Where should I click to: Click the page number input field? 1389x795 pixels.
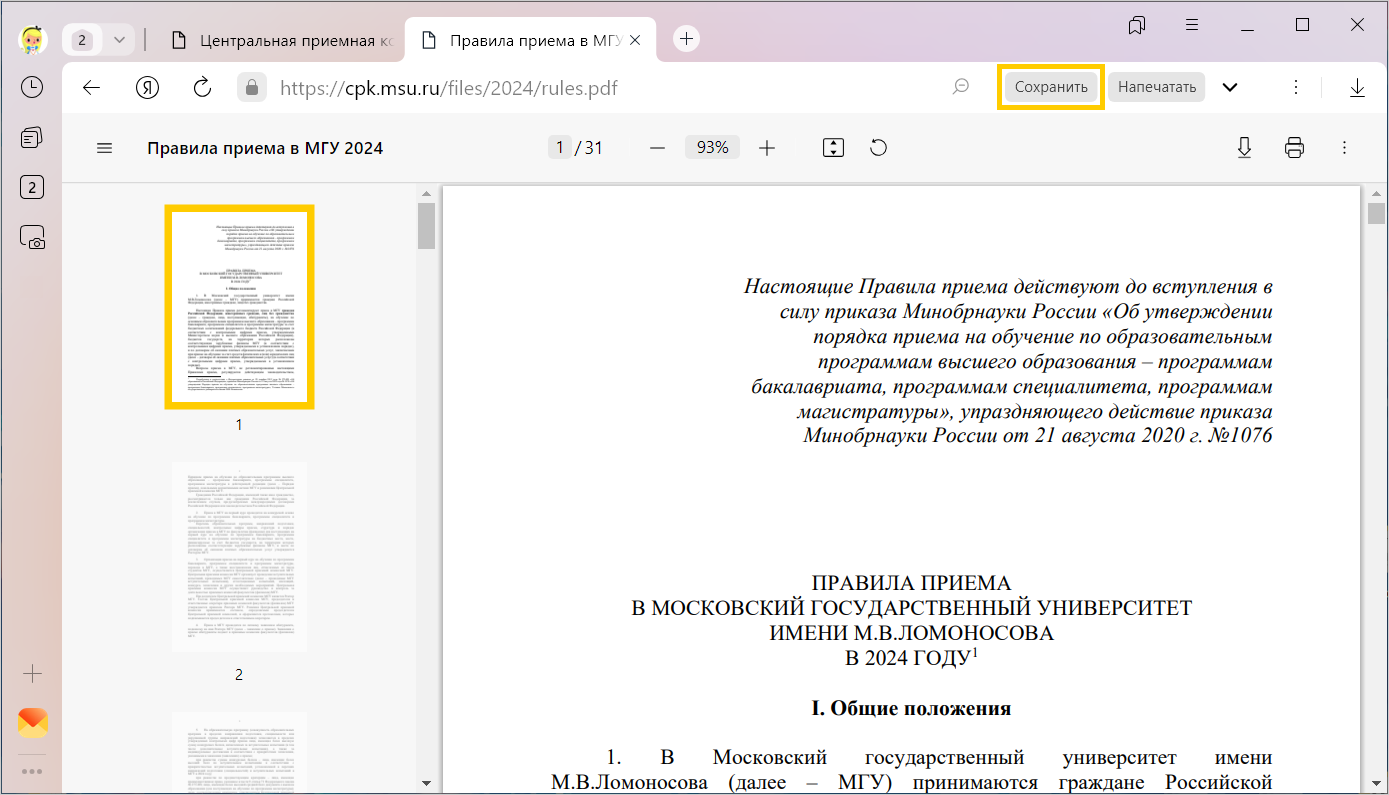coord(559,148)
